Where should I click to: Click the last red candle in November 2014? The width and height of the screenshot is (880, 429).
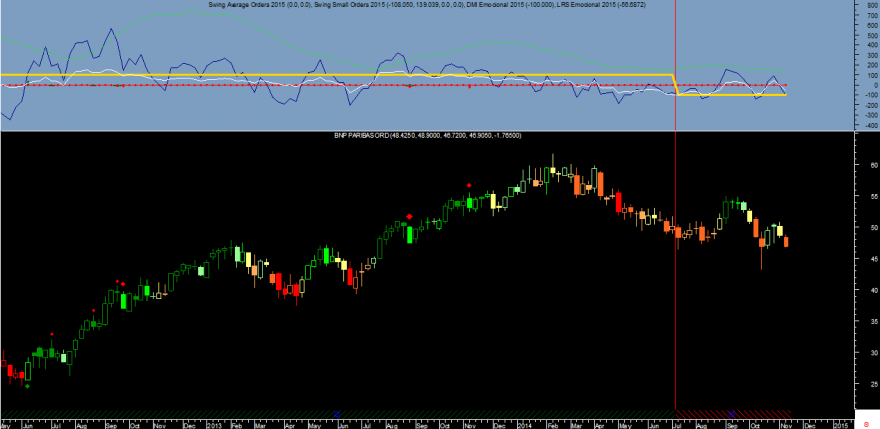[786, 241]
